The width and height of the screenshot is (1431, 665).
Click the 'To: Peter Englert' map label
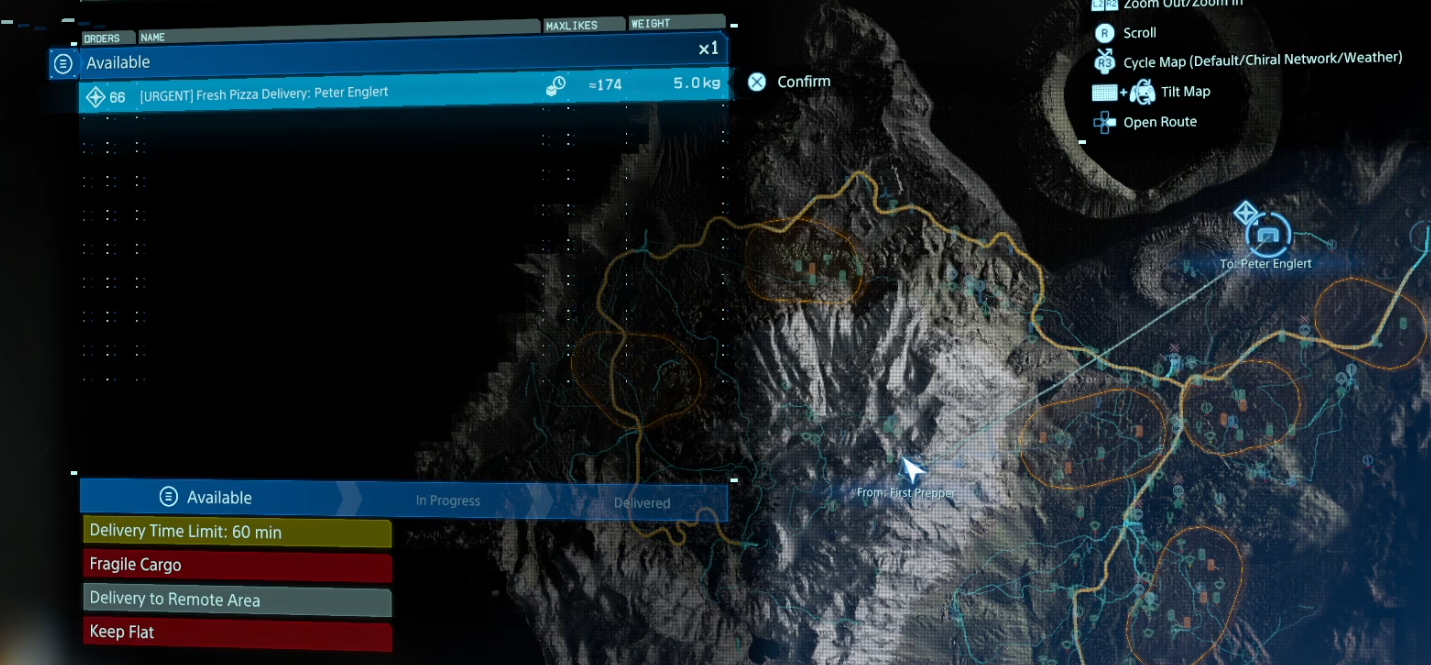tap(1265, 264)
